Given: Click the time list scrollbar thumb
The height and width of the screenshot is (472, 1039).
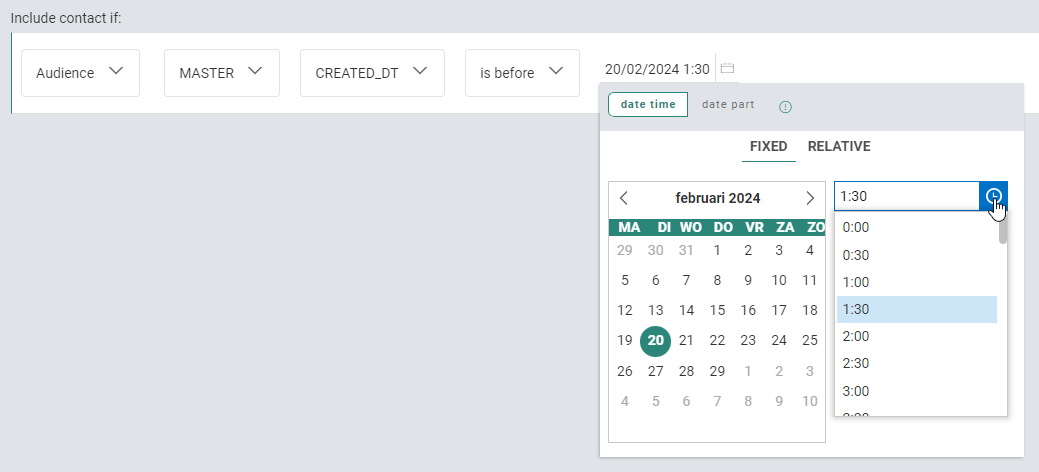Looking at the screenshot, I should tap(1002, 229).
